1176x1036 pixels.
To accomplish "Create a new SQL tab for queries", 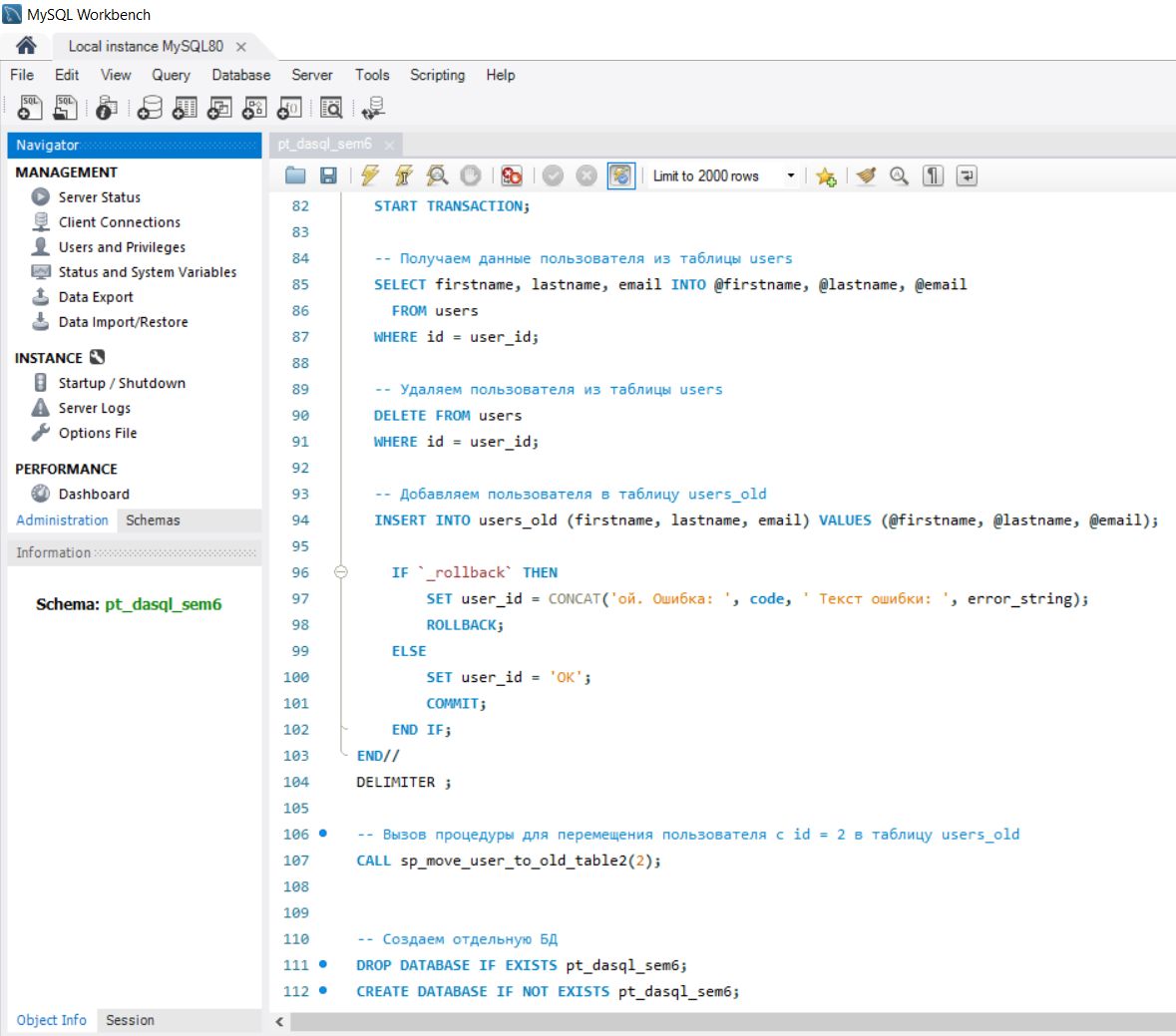I will point(29,108).
